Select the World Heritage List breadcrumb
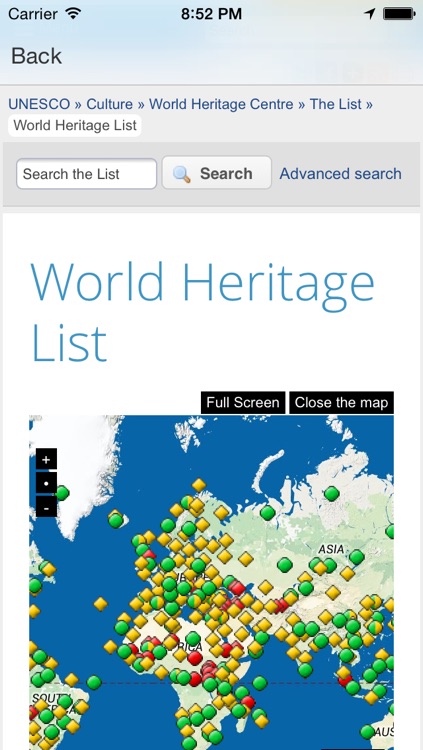Viewport: 423px width, 750px height. [75, 126]
